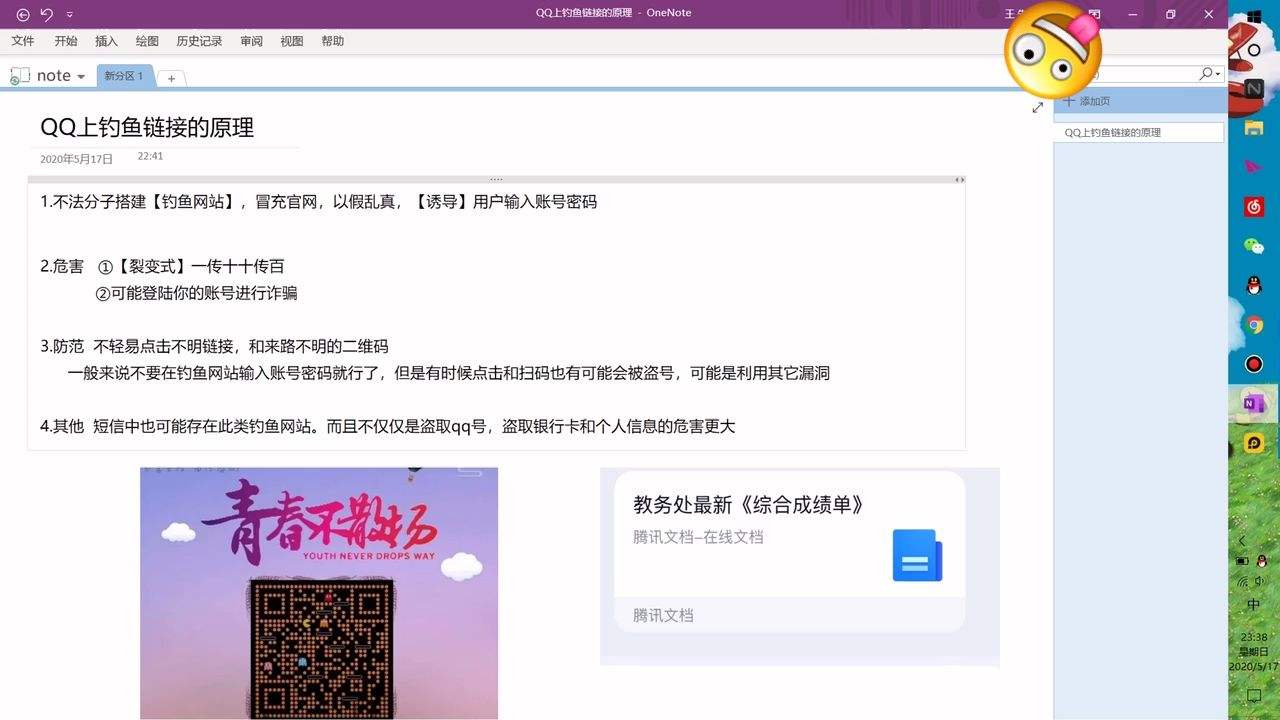The width and height of the screenshot is (1280, 720).
Task: Open WeChat from the taskbar
Action: click(x=1254, y=246)
